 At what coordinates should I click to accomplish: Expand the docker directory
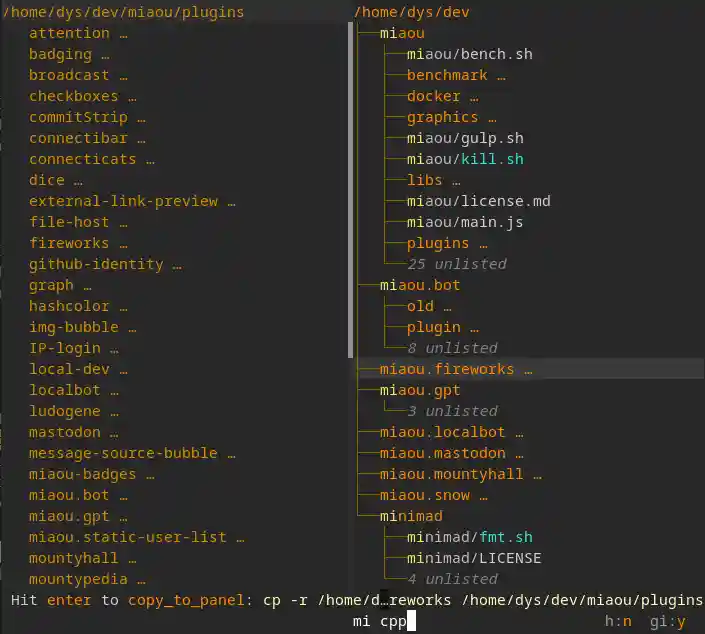click(x=433, y=96)
